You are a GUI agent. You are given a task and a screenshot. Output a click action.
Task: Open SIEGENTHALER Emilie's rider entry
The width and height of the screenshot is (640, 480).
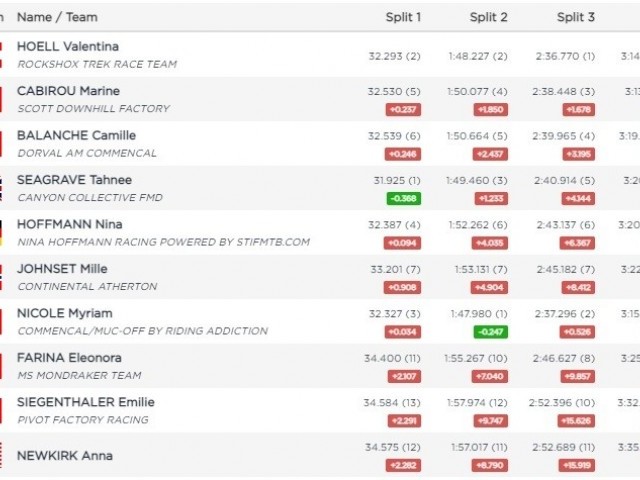[85, 402]
